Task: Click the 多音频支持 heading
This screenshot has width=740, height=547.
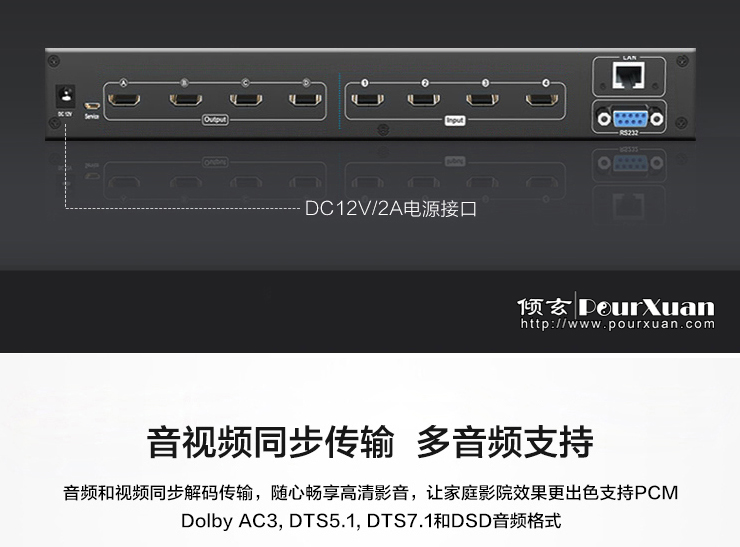Action: [x=505, y=442]
